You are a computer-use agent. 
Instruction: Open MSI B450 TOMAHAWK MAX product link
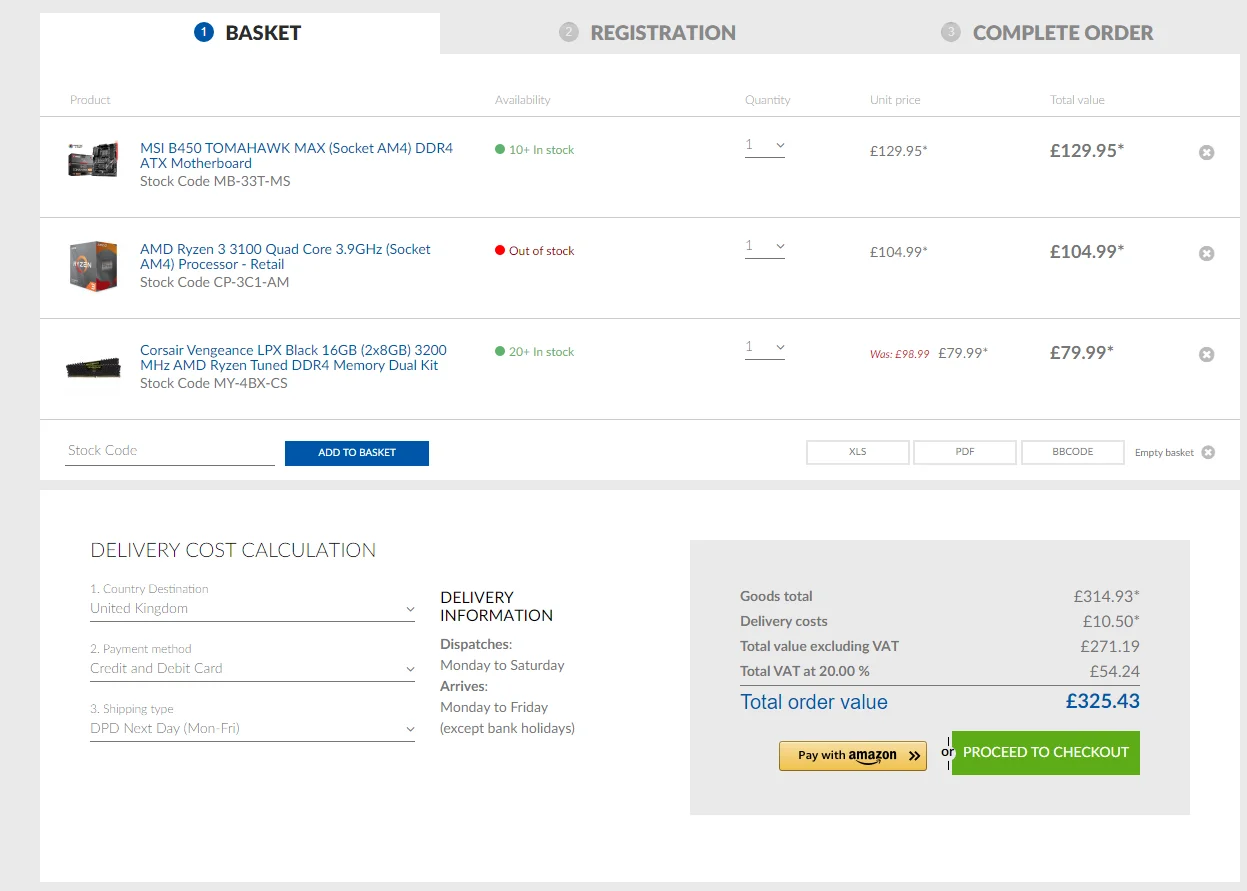(296, 156)
